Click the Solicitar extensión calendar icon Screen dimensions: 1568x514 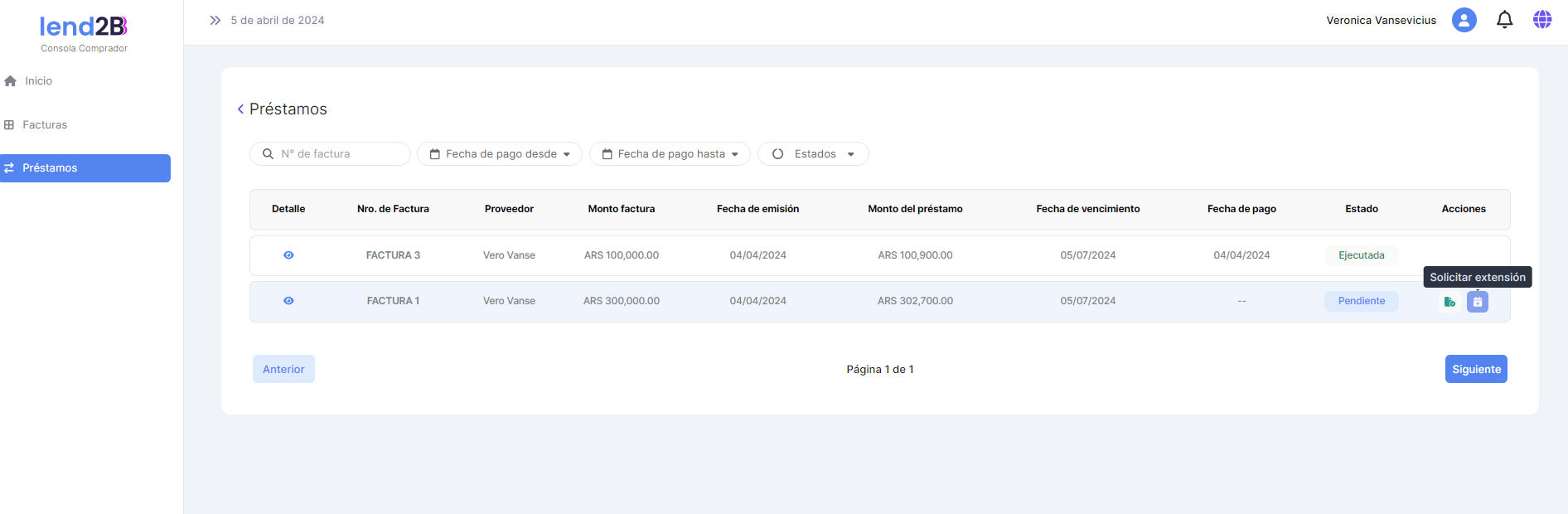(x=1477, y=302)
